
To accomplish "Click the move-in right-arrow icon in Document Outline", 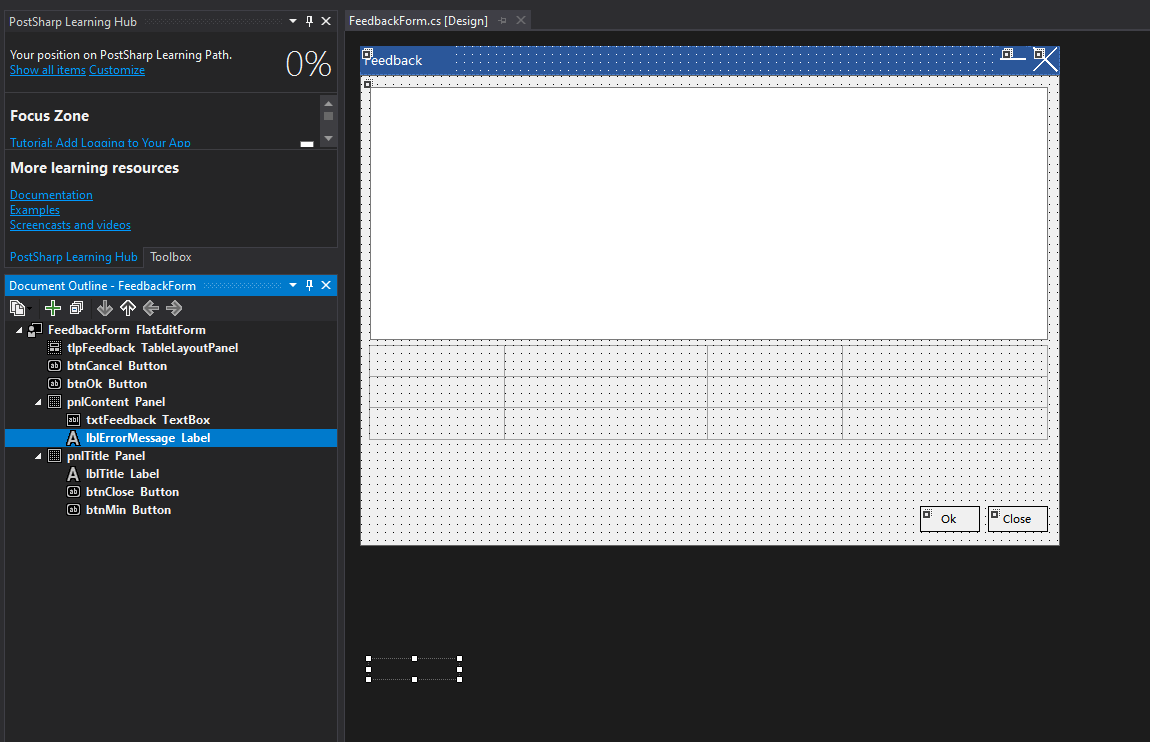I will pyautogui.click(x=173, y=308).
